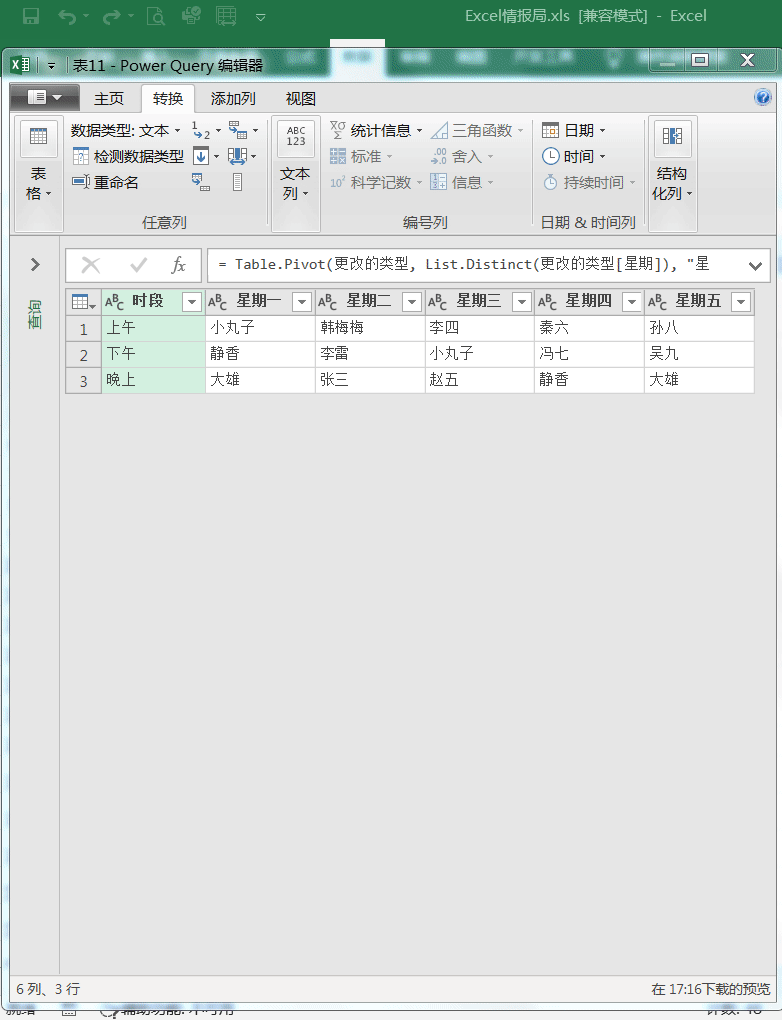This screenshot has width=782, height=1020.
Task: Open filter dropdown for 星期一 column
Action: point(302,302)
